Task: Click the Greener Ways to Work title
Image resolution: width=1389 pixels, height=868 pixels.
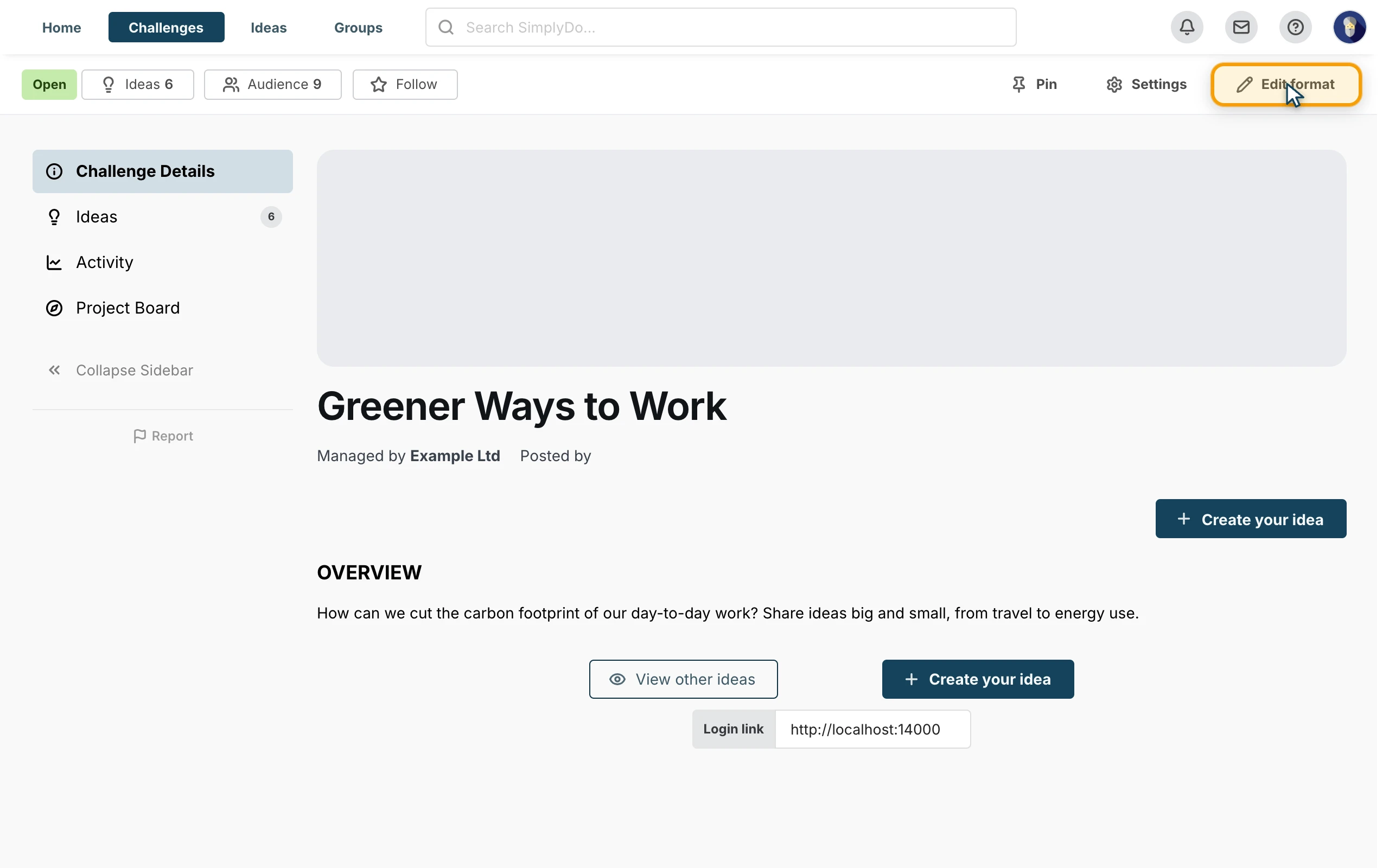Action: tap(522, 406)
